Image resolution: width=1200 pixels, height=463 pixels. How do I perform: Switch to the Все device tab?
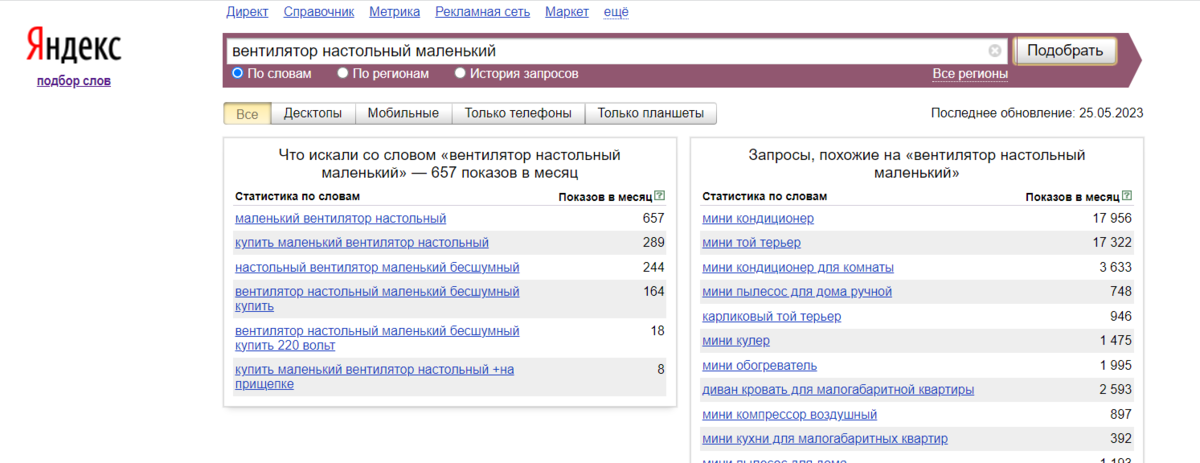pyautogui.click(x=247, y=114)
